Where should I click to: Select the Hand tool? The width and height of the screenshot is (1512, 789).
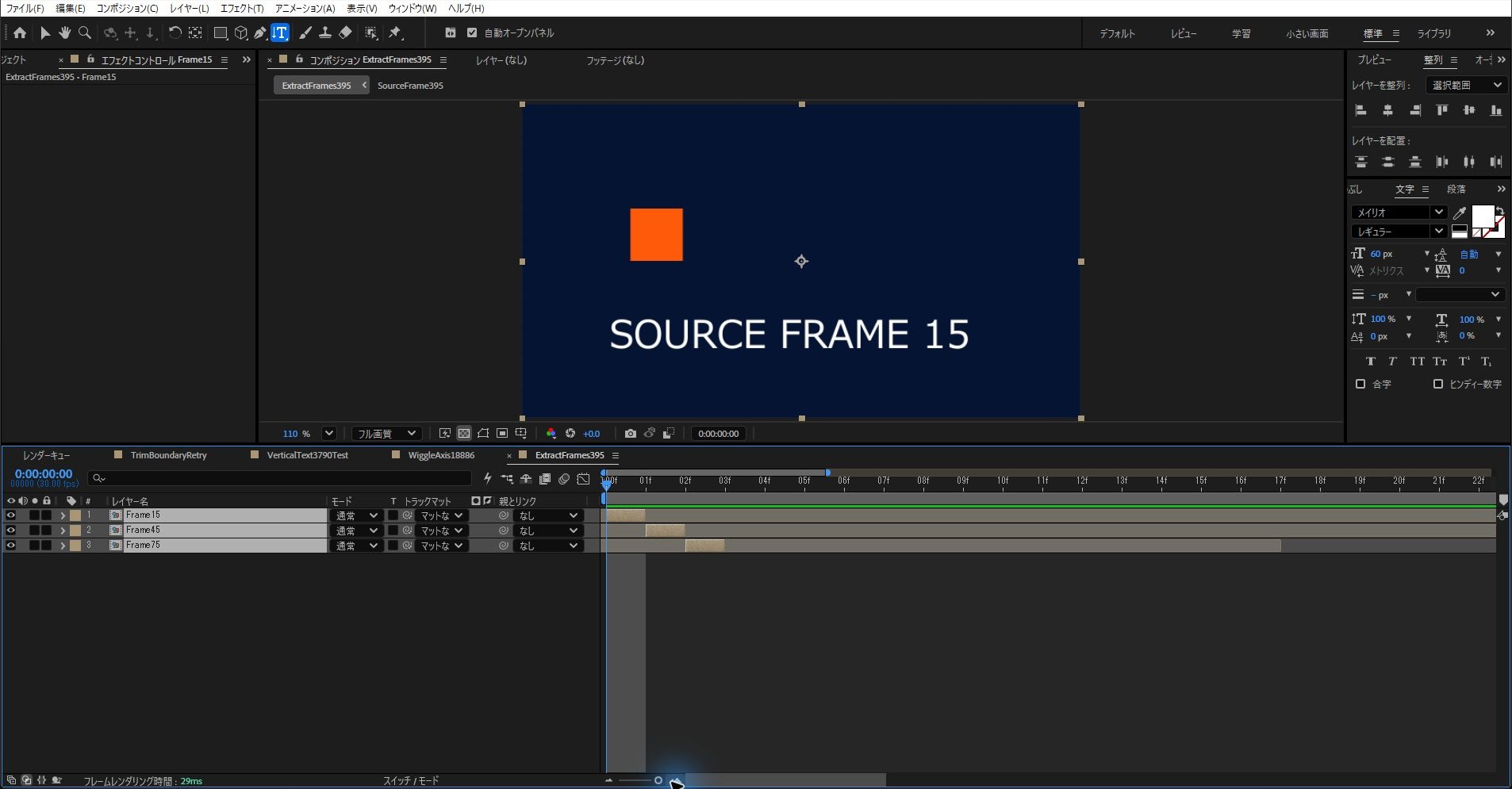[64, 33]
